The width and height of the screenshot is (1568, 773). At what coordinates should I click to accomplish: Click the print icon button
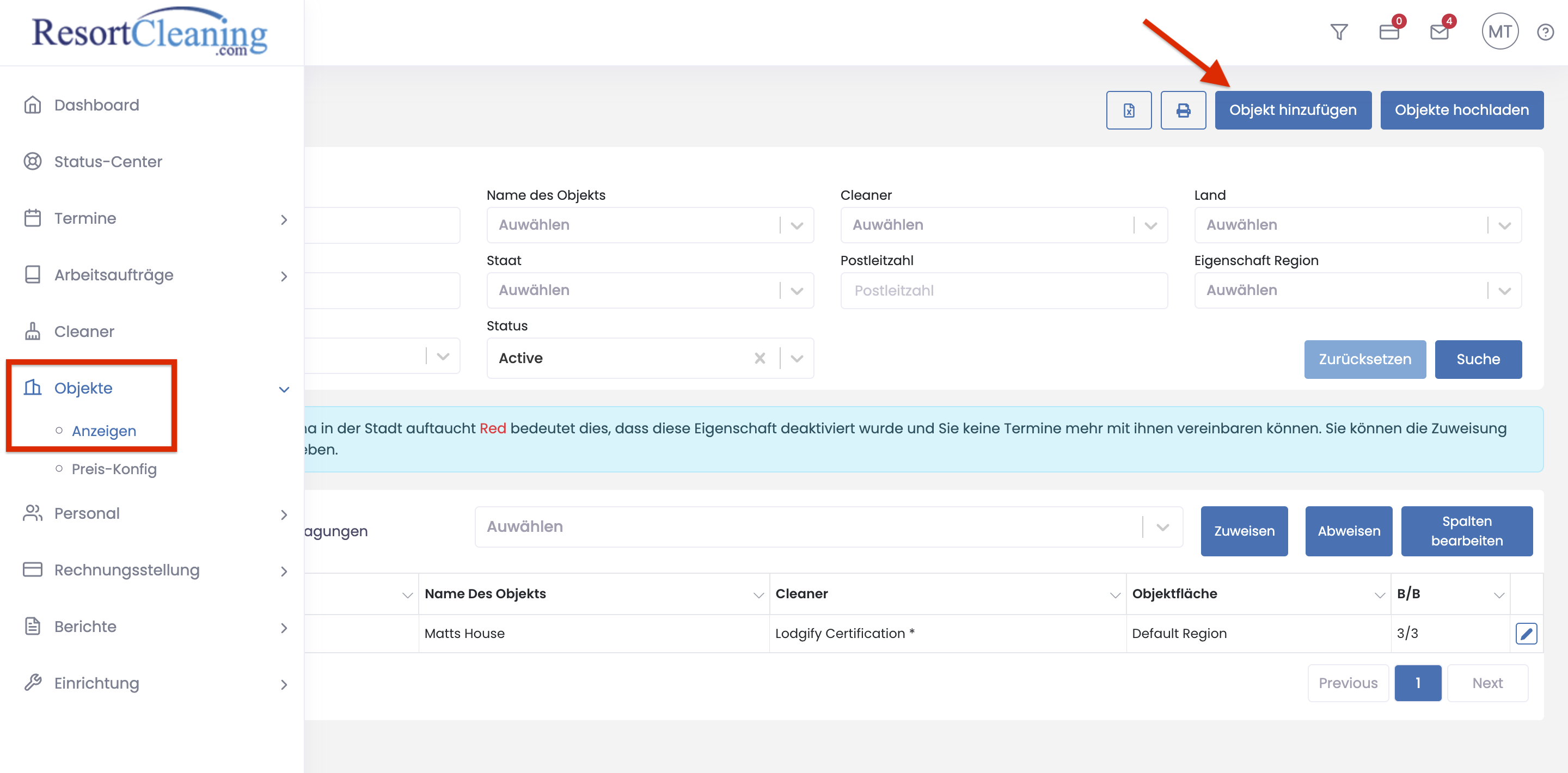(x=1183, y=110)
